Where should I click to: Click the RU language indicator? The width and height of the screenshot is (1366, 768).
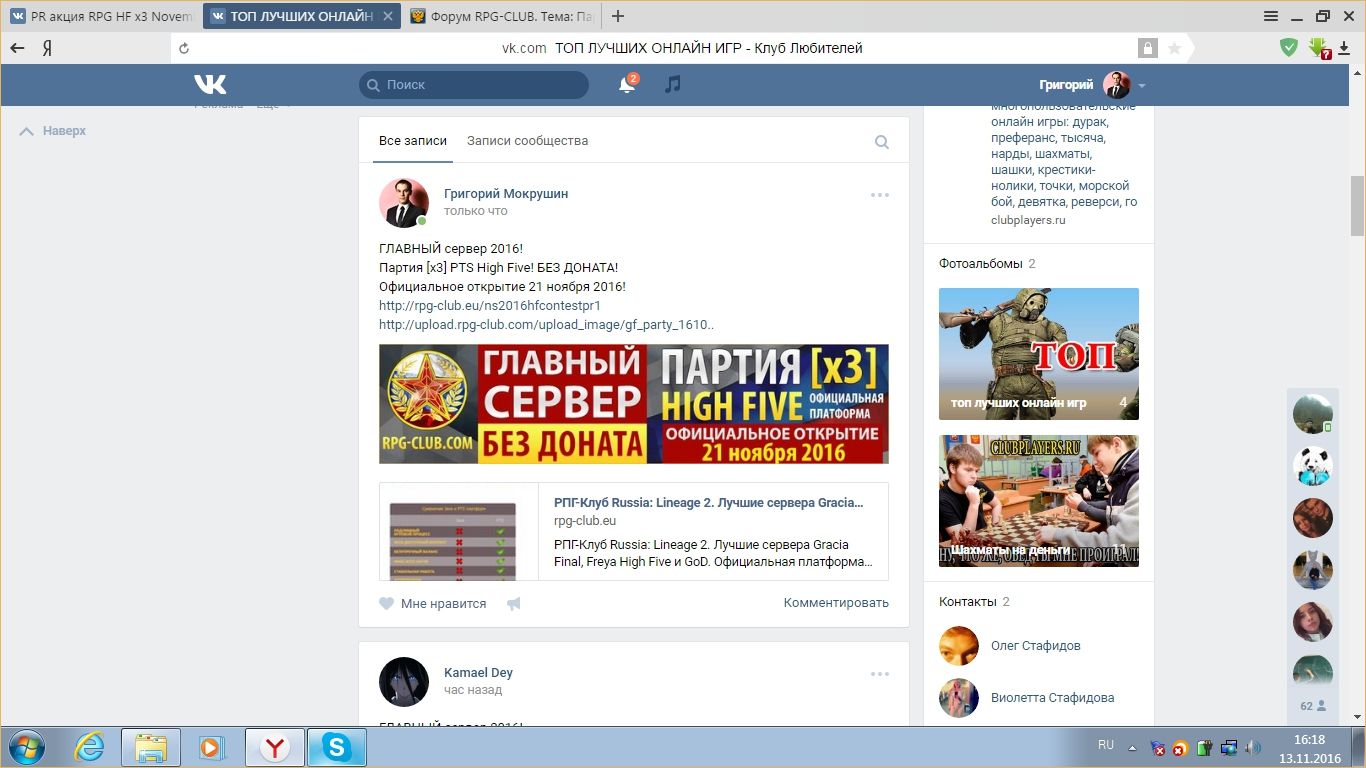click(1106, 746)
